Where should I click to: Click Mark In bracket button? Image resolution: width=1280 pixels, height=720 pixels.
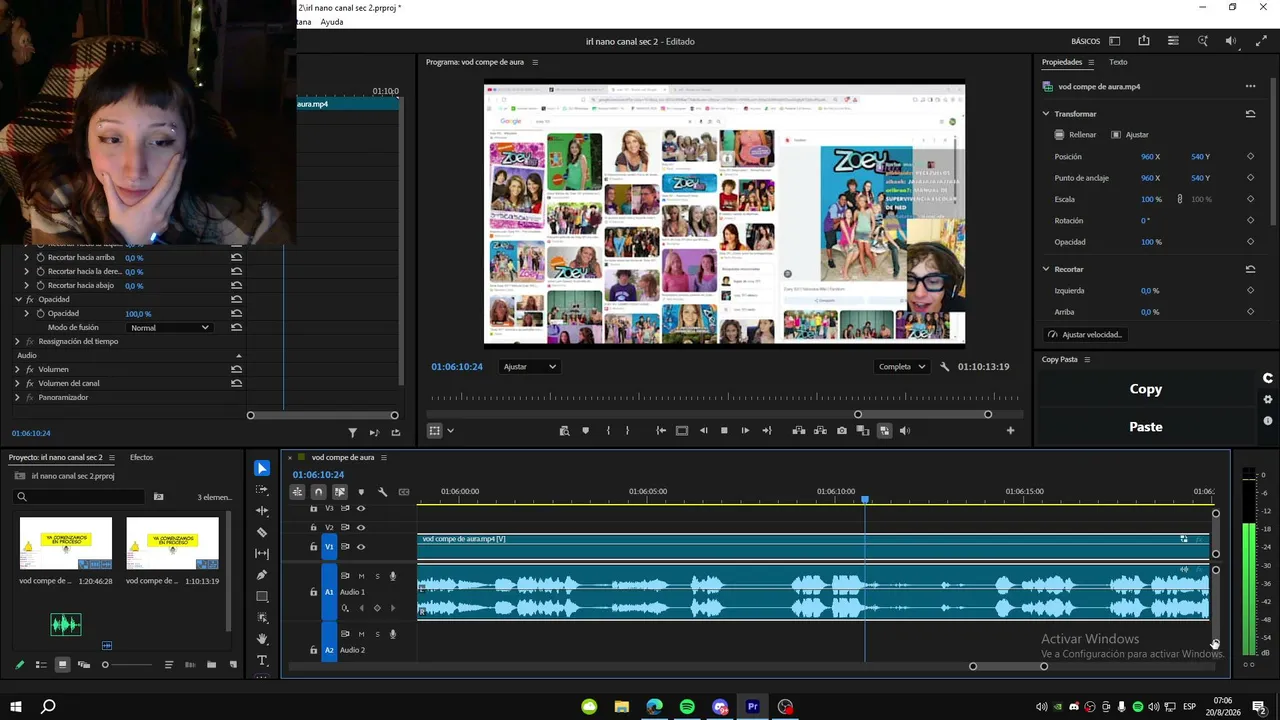click(x=608, y=431)
